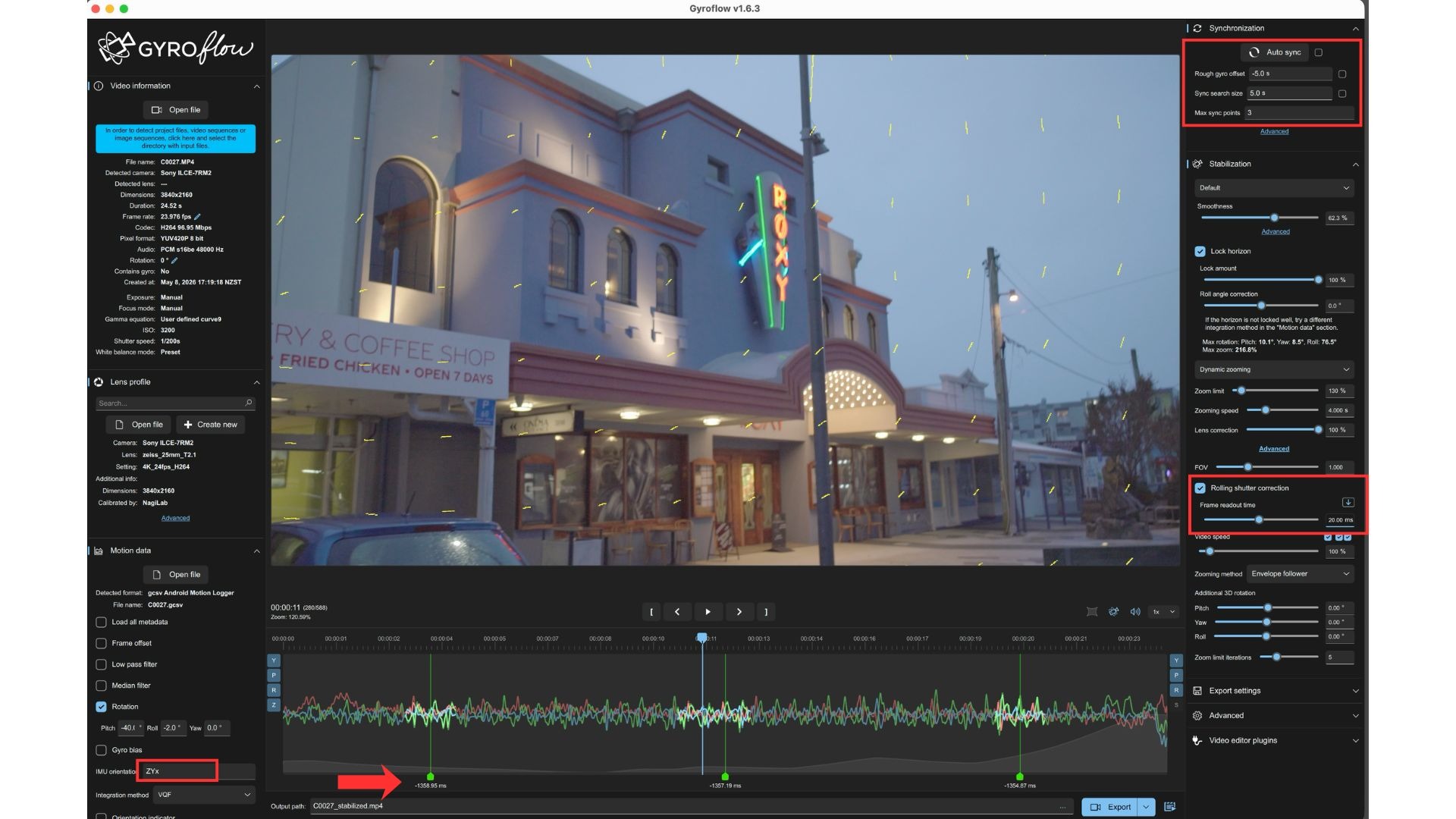
Task: Open render queue icon next to Export
Action: [x=1170, y=807]
